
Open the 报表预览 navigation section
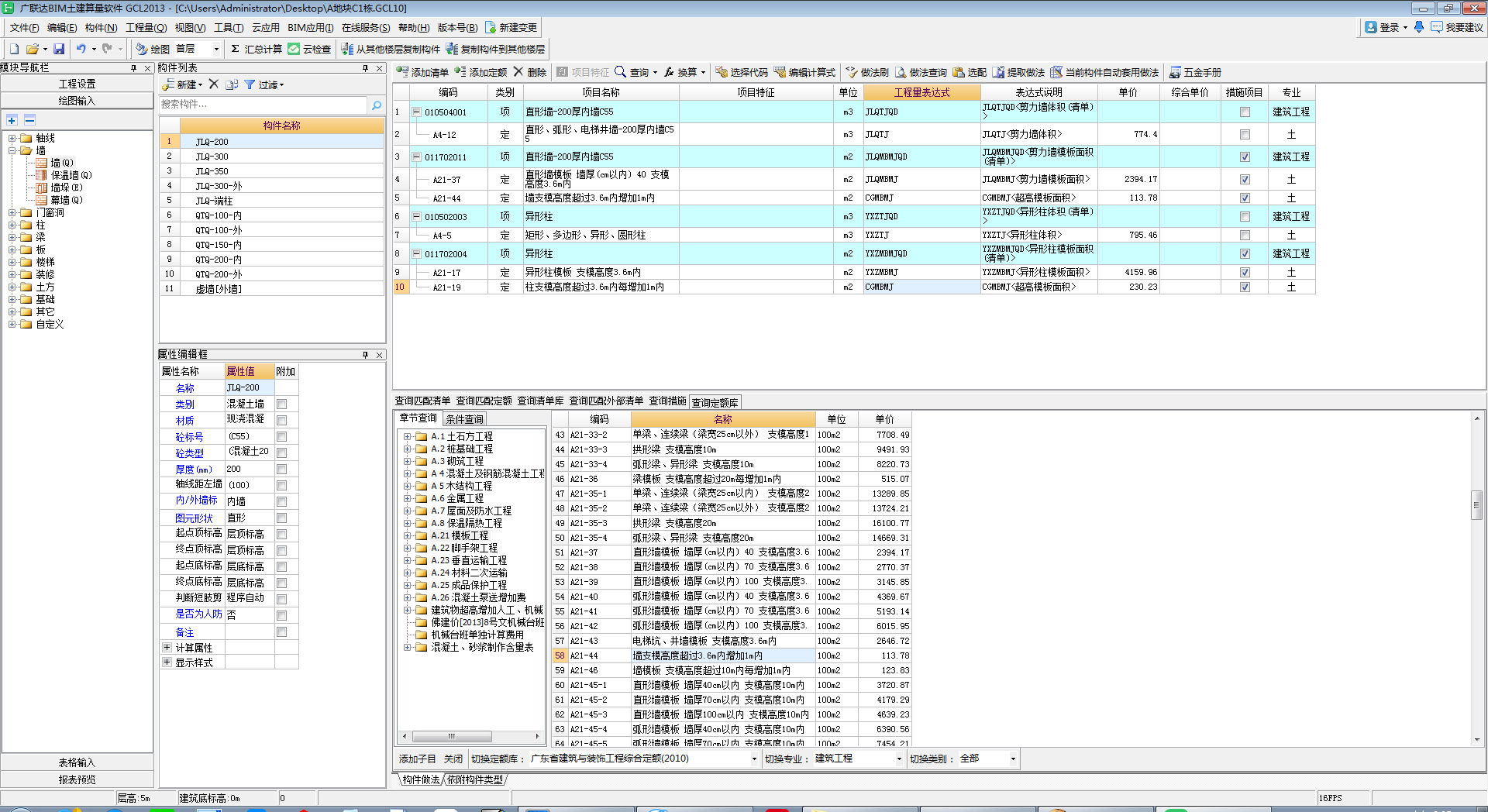(x=77, y=779)
